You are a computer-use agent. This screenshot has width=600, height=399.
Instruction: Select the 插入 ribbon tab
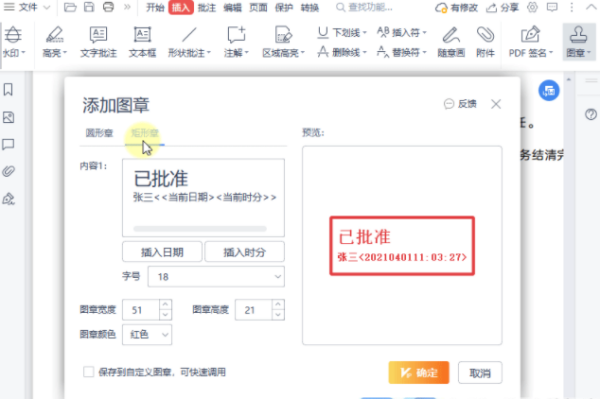pyautogui.click(x=181, y=7)
